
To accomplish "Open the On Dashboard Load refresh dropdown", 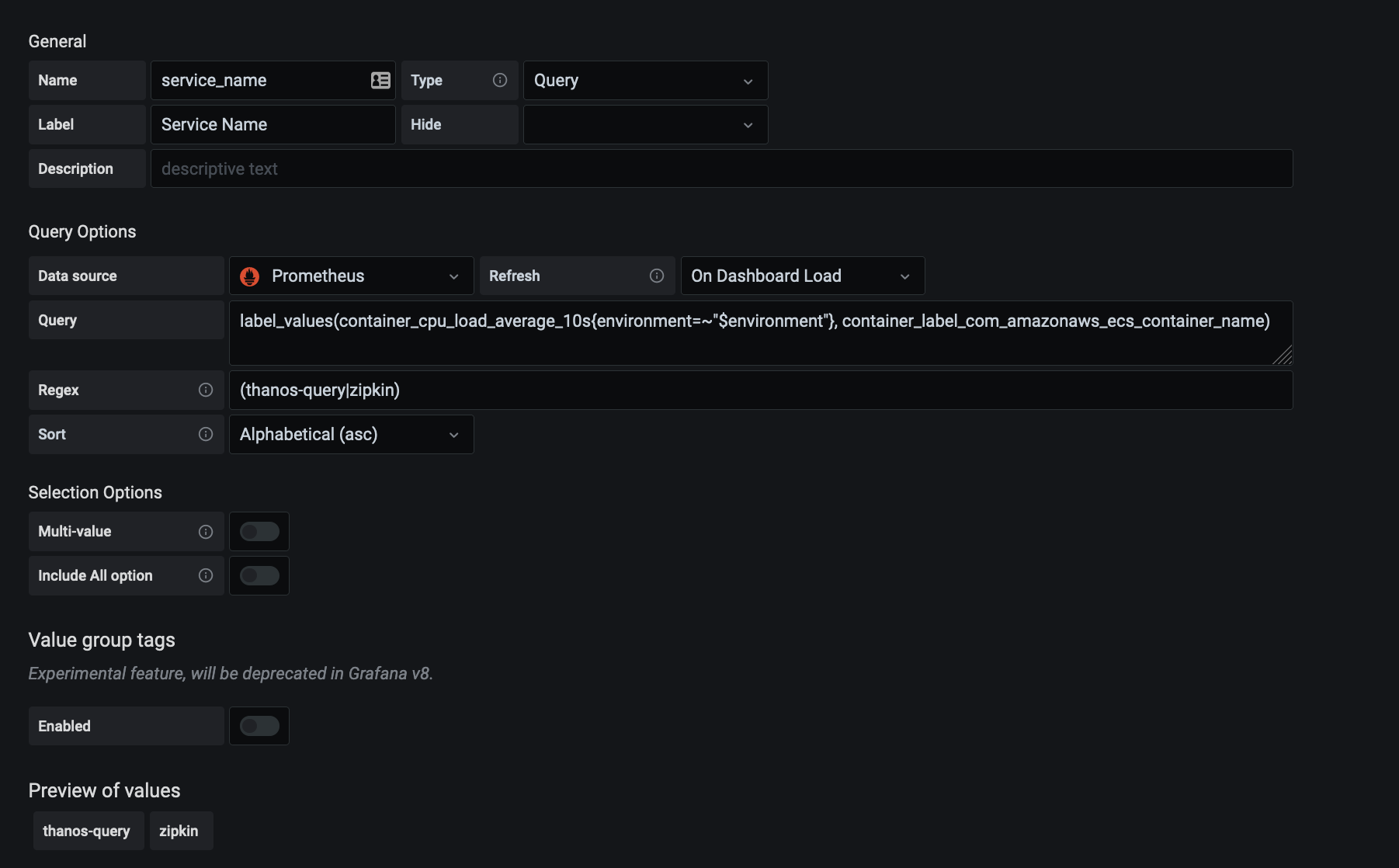I will pos(803,276).
